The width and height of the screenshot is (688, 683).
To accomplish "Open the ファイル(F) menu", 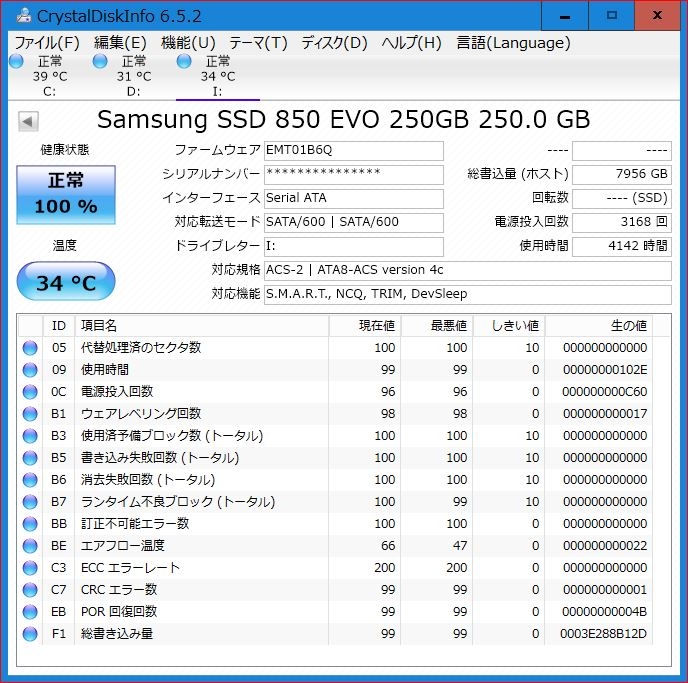I will pos(47,43).
